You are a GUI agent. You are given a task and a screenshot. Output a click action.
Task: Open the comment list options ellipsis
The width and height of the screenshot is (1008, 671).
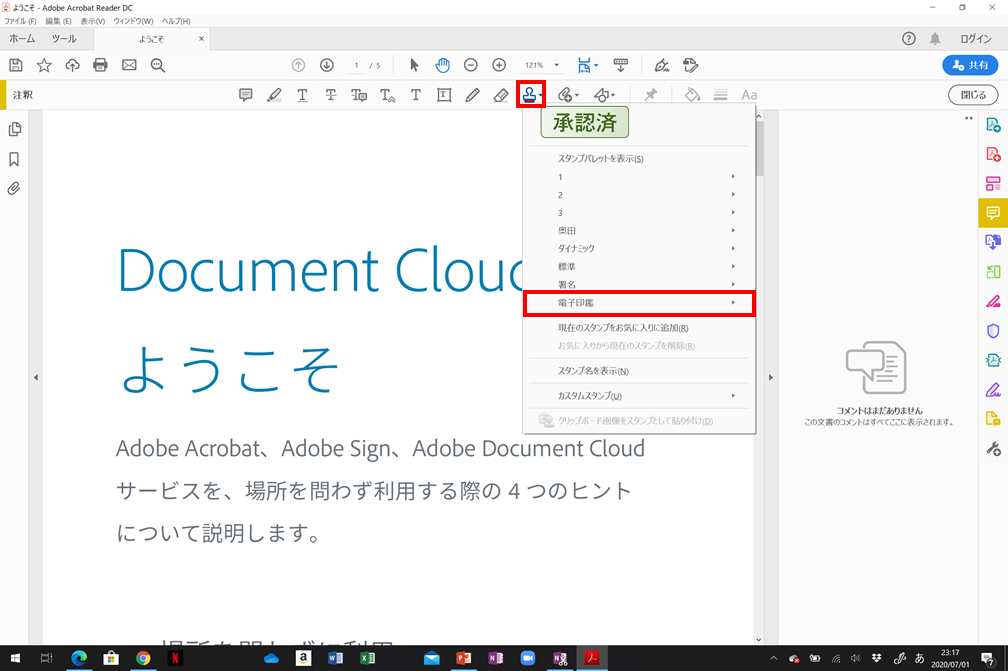pos(969,118)
